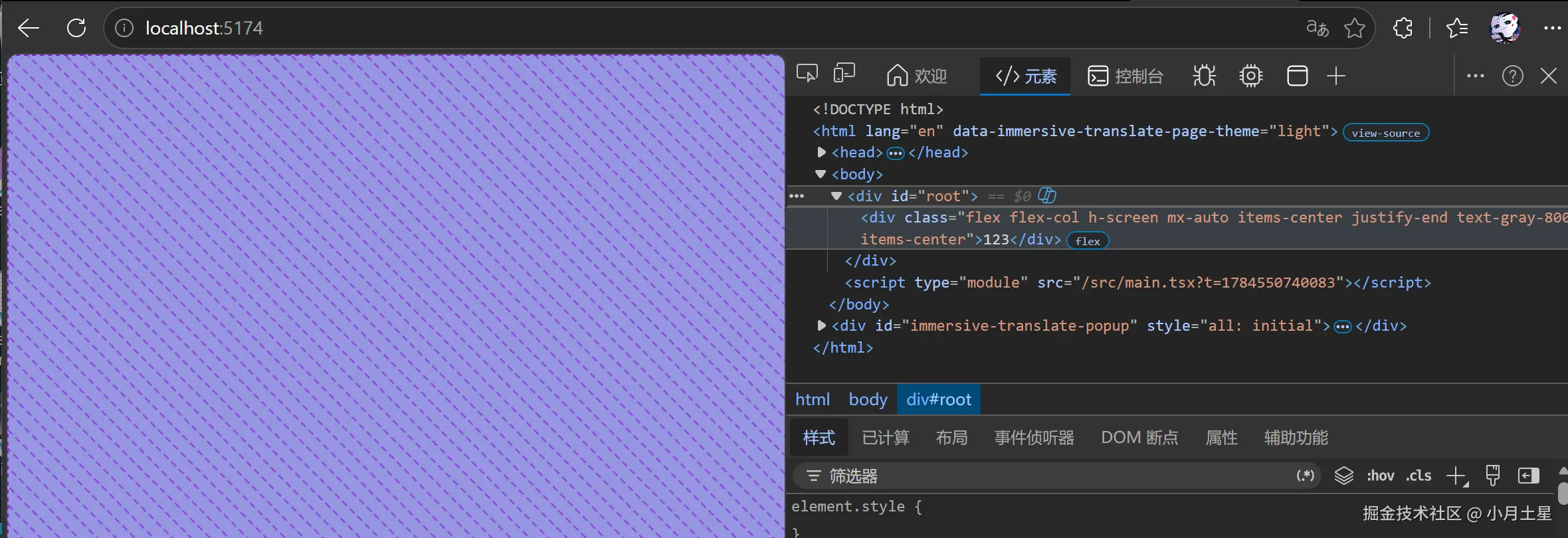Expand the immersive-translate-popup div node
Screen dimensions: 1568x538
tap(821, 325)
